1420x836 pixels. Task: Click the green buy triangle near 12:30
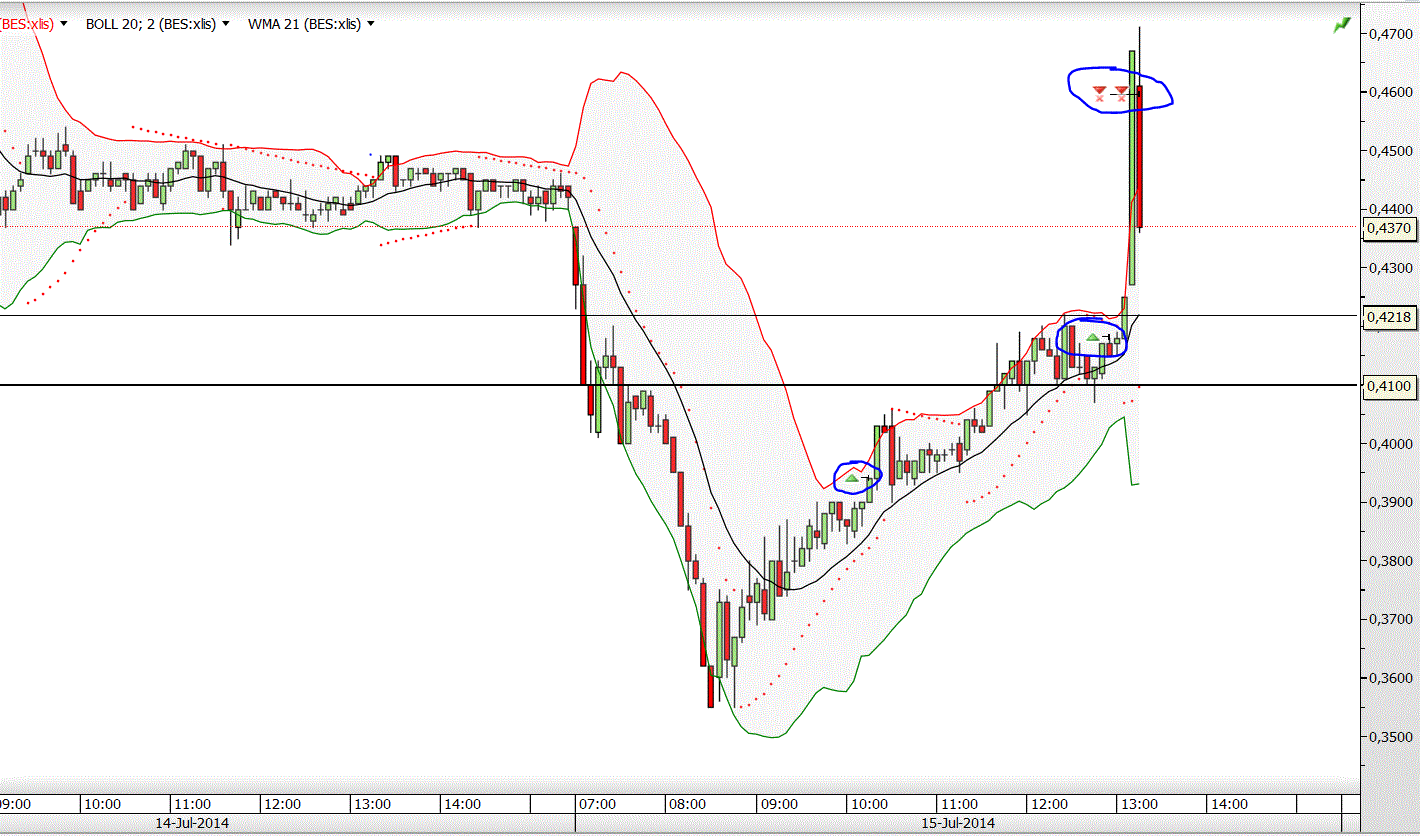point(1093,339)
